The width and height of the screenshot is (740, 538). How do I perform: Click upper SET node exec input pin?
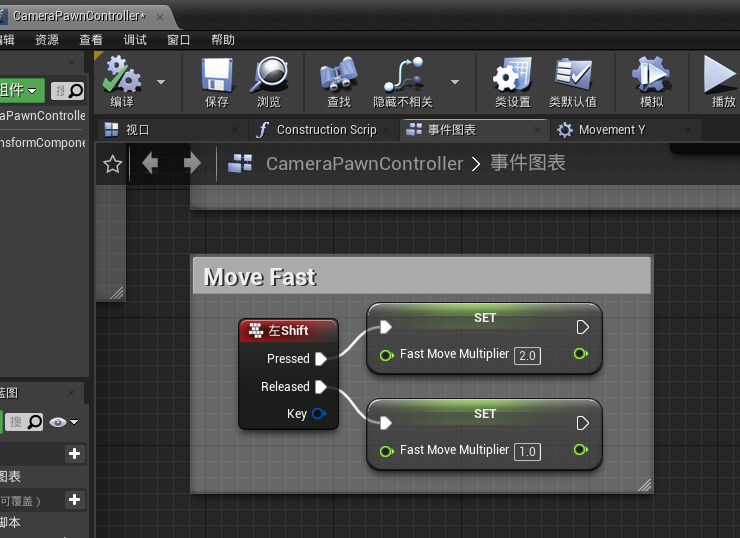pyautogui.click(x=386, y=327)
